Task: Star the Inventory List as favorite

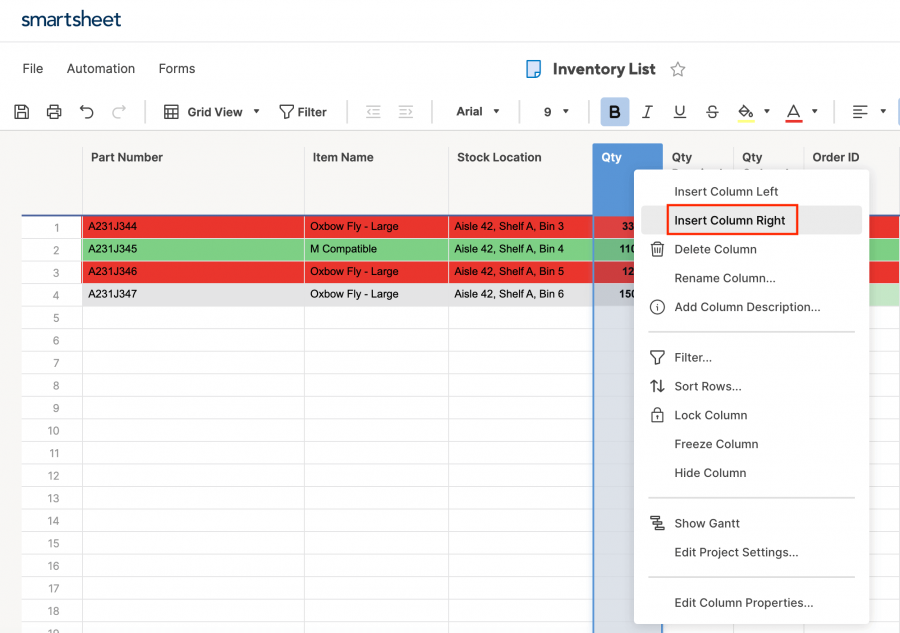Action: tap(677, 69)
